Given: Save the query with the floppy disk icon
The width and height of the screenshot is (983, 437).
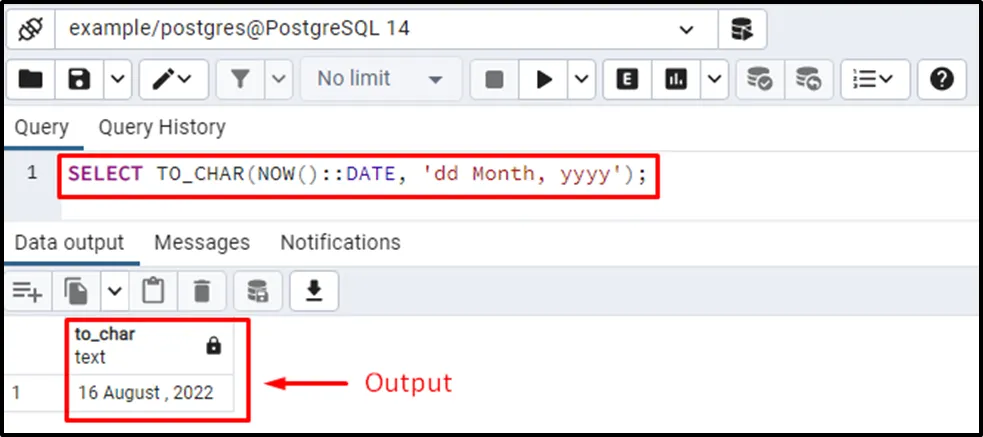Looking at the screenshot, I should pyautogui.click(x=79, y=80).
